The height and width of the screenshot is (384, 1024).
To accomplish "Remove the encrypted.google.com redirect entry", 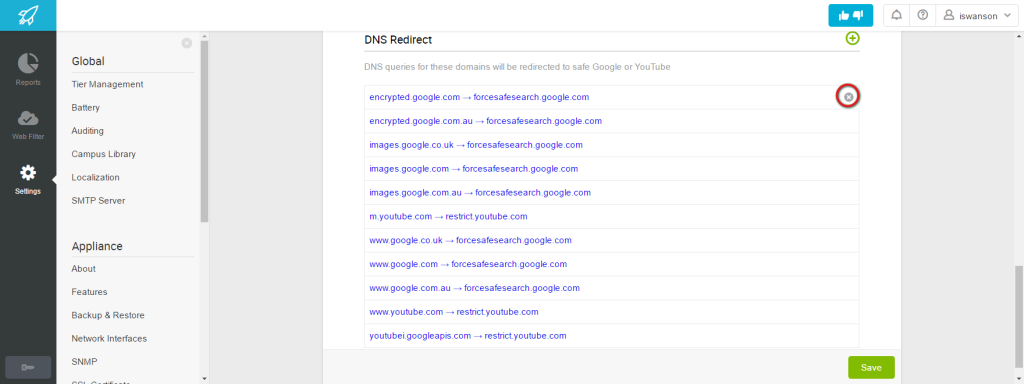I will (x=848, y=97).
